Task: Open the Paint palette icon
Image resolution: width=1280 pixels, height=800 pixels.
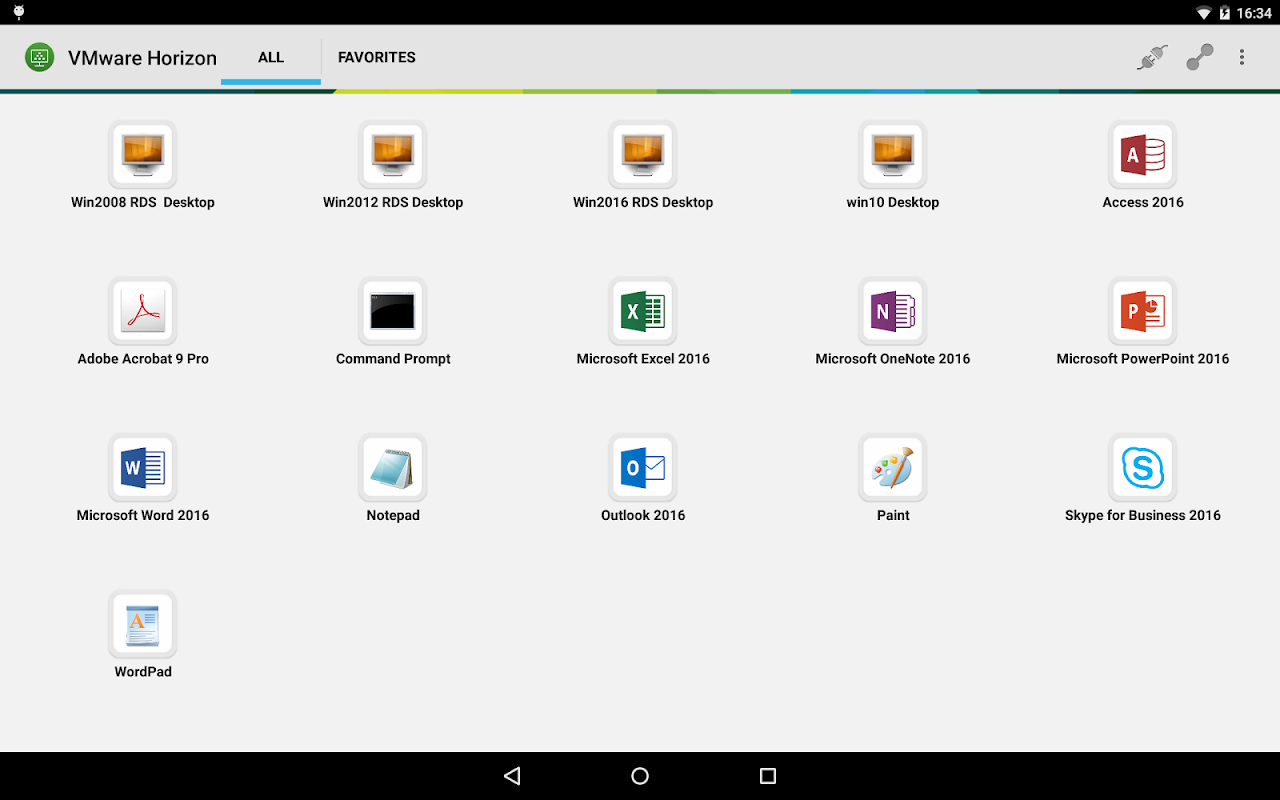Action: pos(893,467)
